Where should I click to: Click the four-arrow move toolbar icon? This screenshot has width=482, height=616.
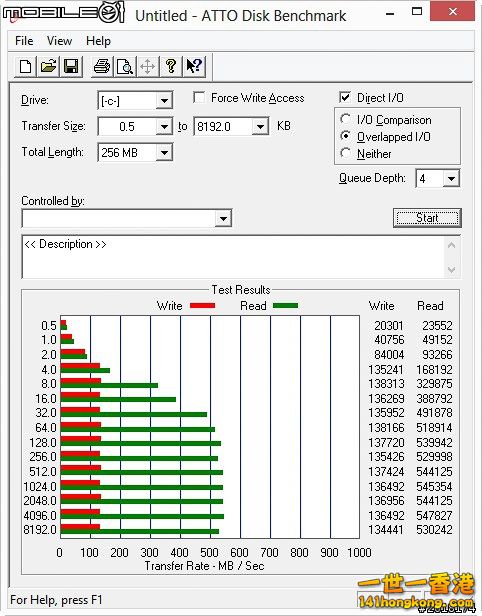coord(148,66)
